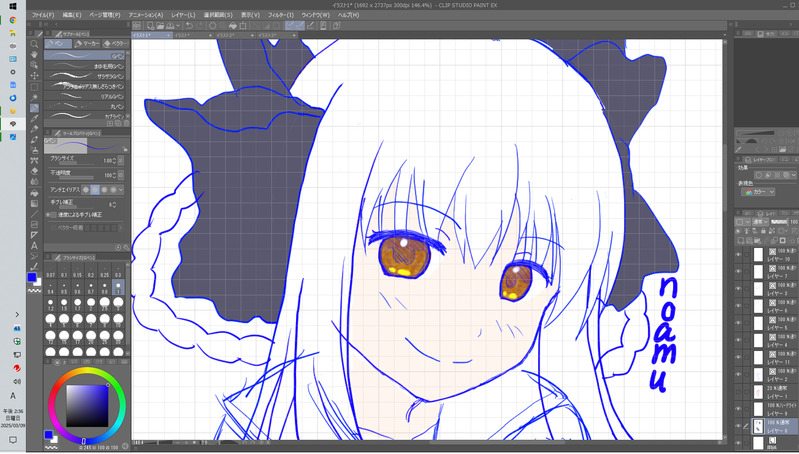Toggle visibility of レイヤー 10
Screen dimensions: 799x454
[x=738, y=254]
